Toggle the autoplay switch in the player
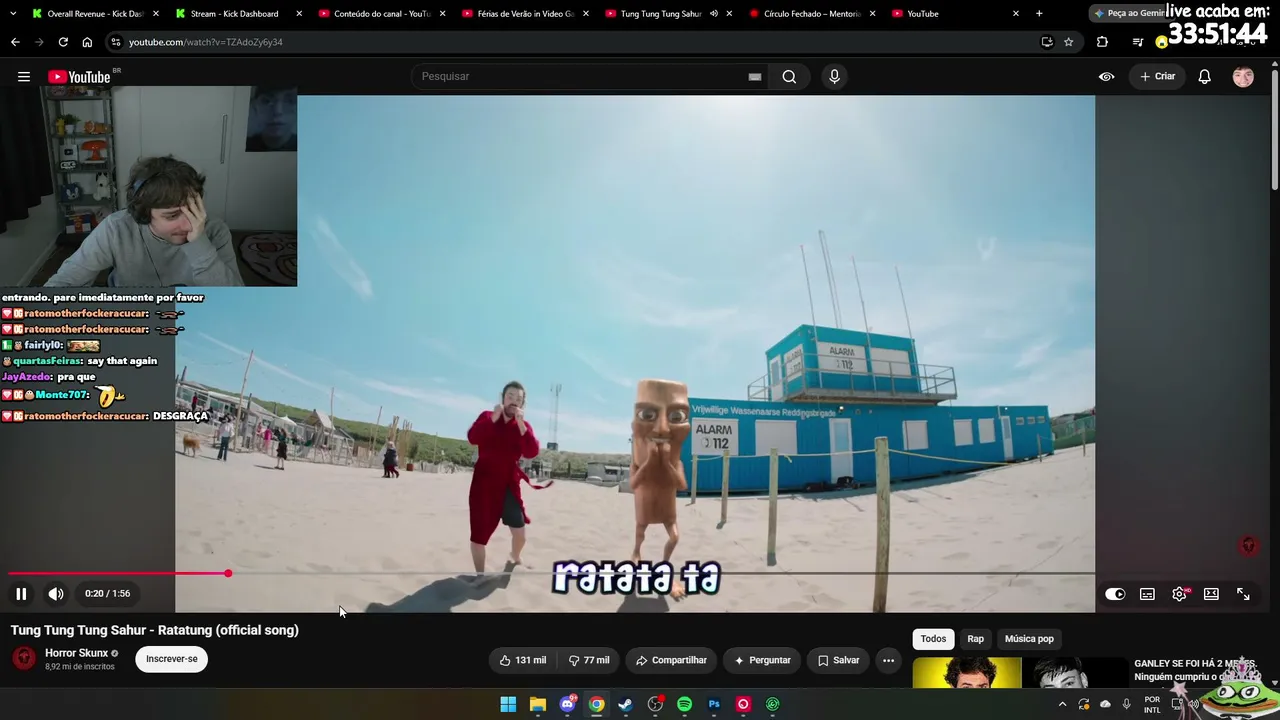Screen dimensions: 1280x720 click(1115, 594)
